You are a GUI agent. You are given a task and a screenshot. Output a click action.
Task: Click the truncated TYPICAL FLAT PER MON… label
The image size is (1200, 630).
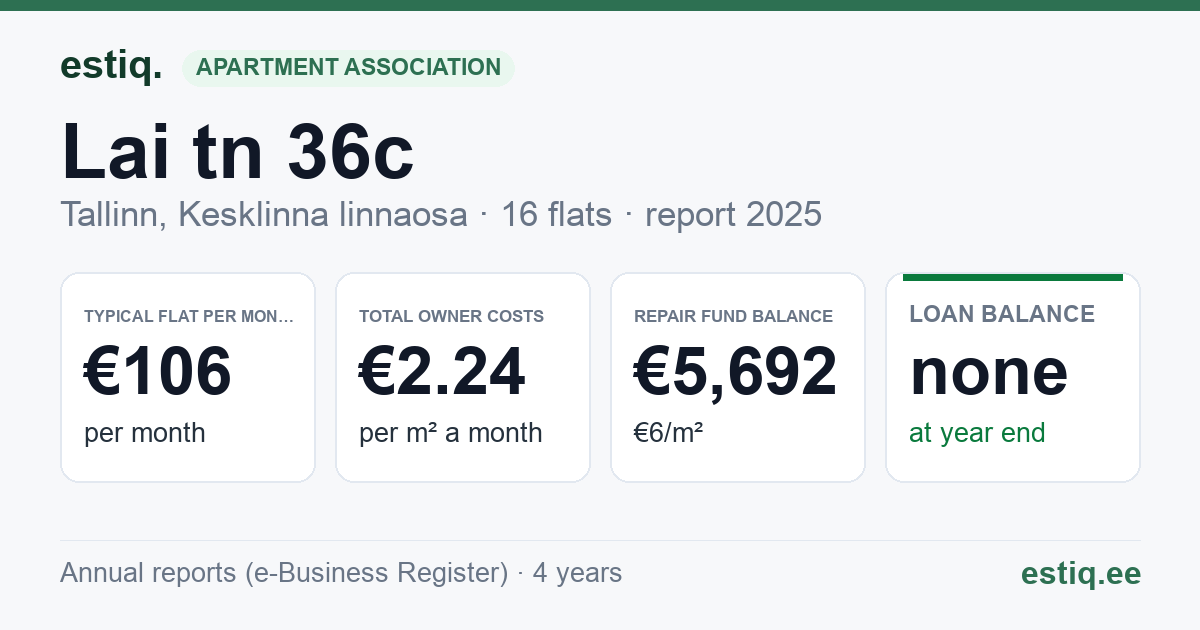[x=189, y=316]
